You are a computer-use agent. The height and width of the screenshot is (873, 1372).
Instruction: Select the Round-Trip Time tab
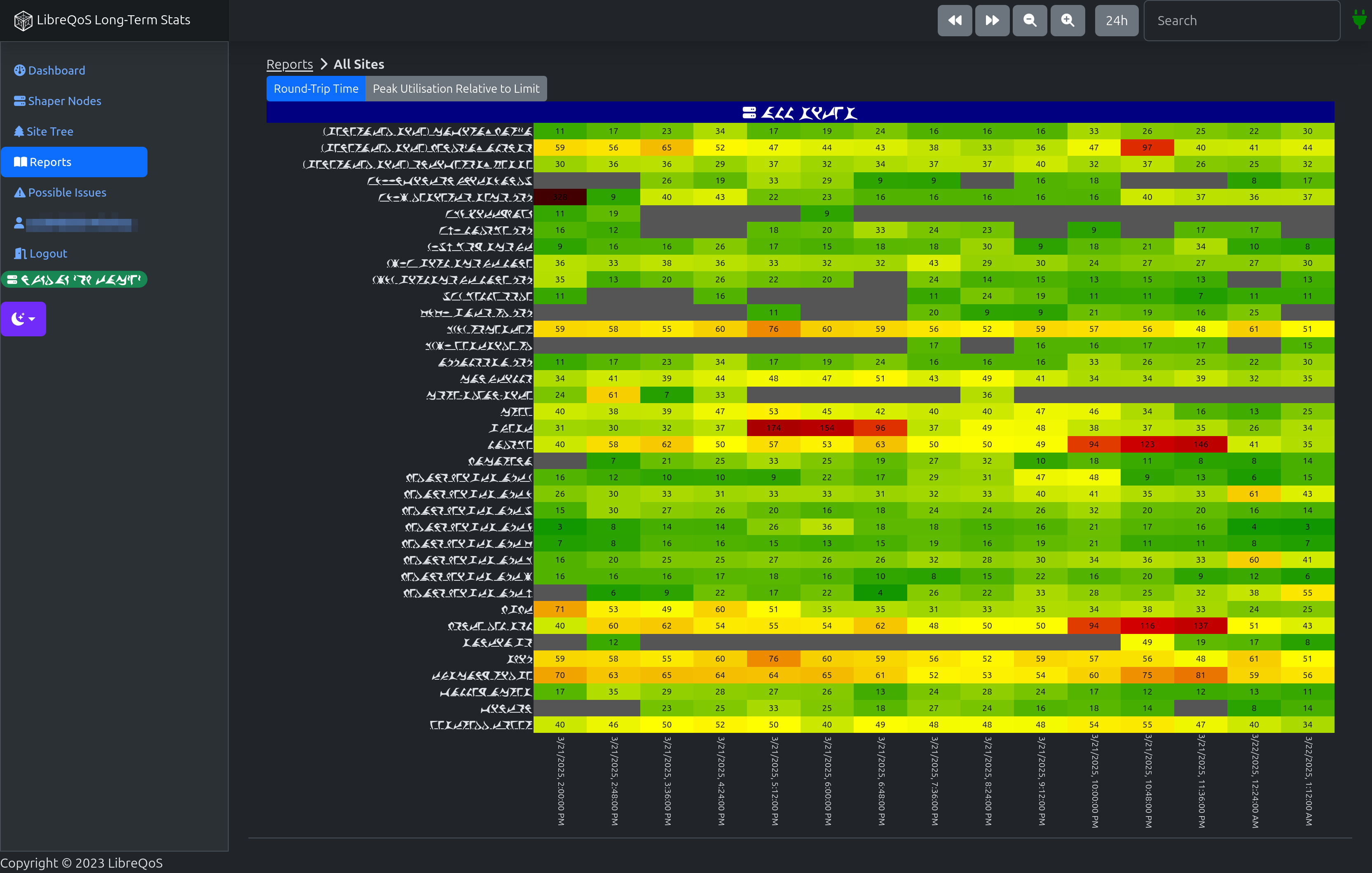[x=316, y=89]
